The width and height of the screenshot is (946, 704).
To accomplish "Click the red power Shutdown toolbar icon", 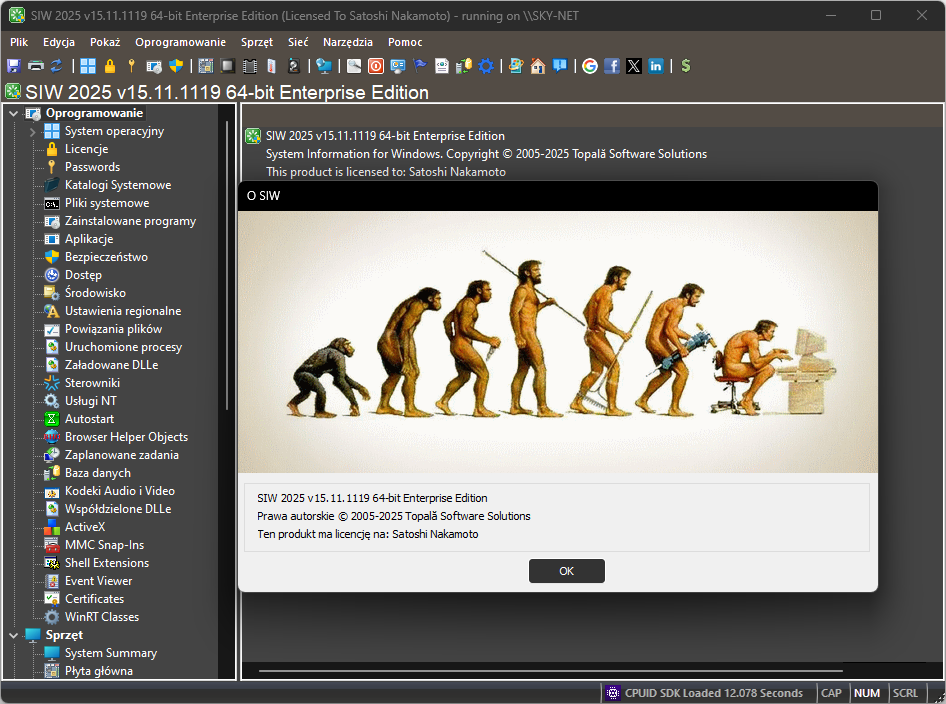I will click(376, 66).
